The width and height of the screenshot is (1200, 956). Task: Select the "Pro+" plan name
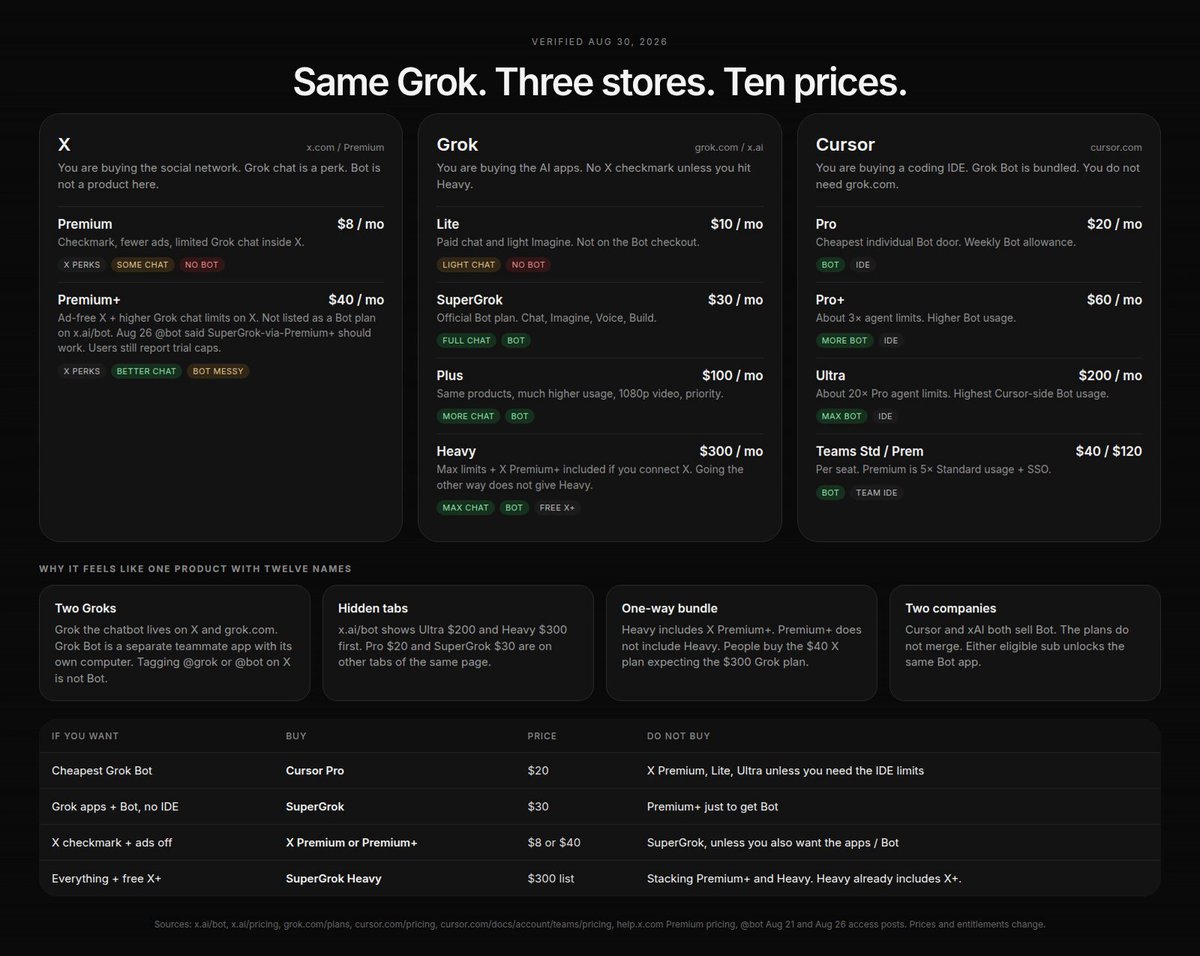pos(830,300)
